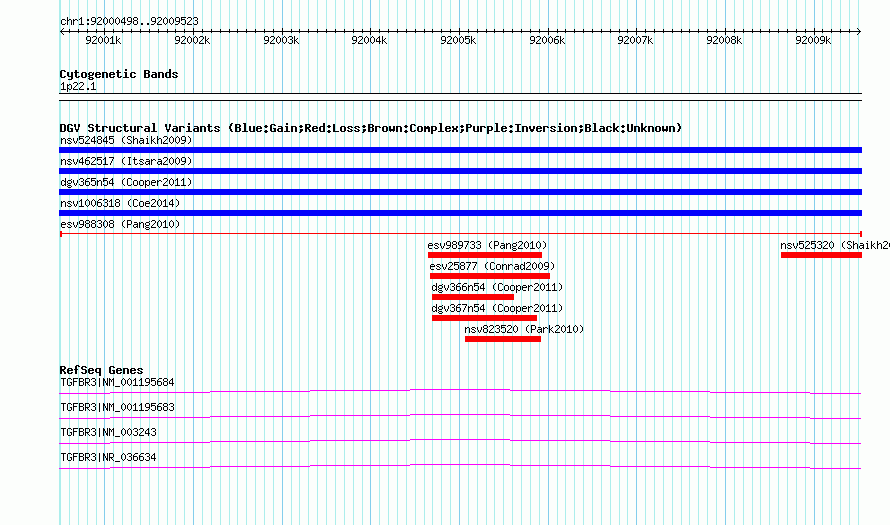The image size is (890, 525).
Task: Click the TGFBR3|NM_001195683 gene label
Action: (117, 408)
